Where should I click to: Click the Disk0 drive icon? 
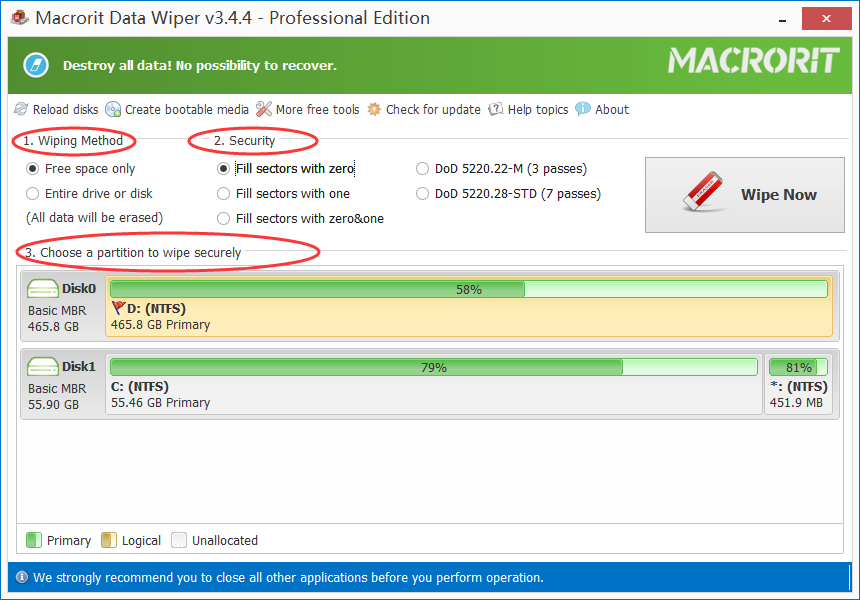pyautogui.click(x=44, y=289)
